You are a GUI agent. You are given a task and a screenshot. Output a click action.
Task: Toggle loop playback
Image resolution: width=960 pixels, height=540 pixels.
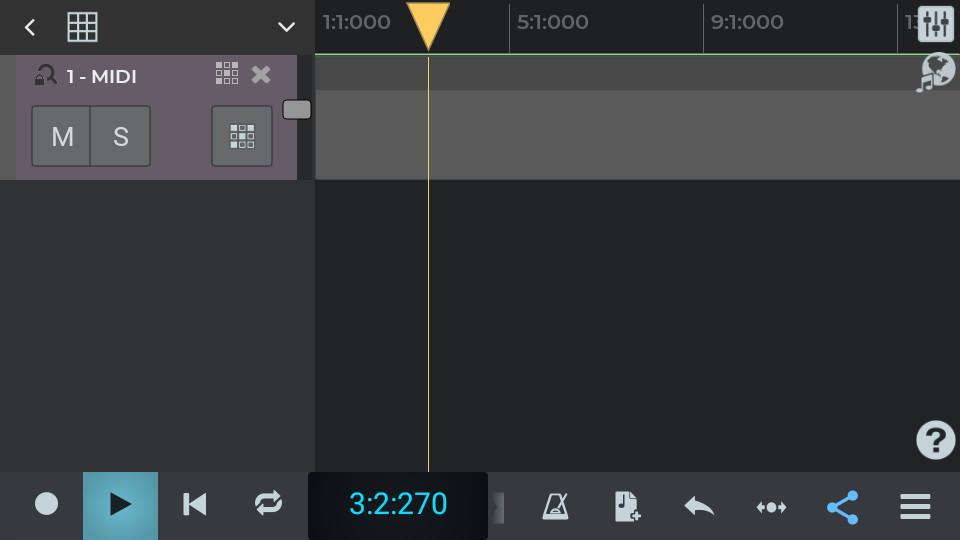[x=268, y=504]
